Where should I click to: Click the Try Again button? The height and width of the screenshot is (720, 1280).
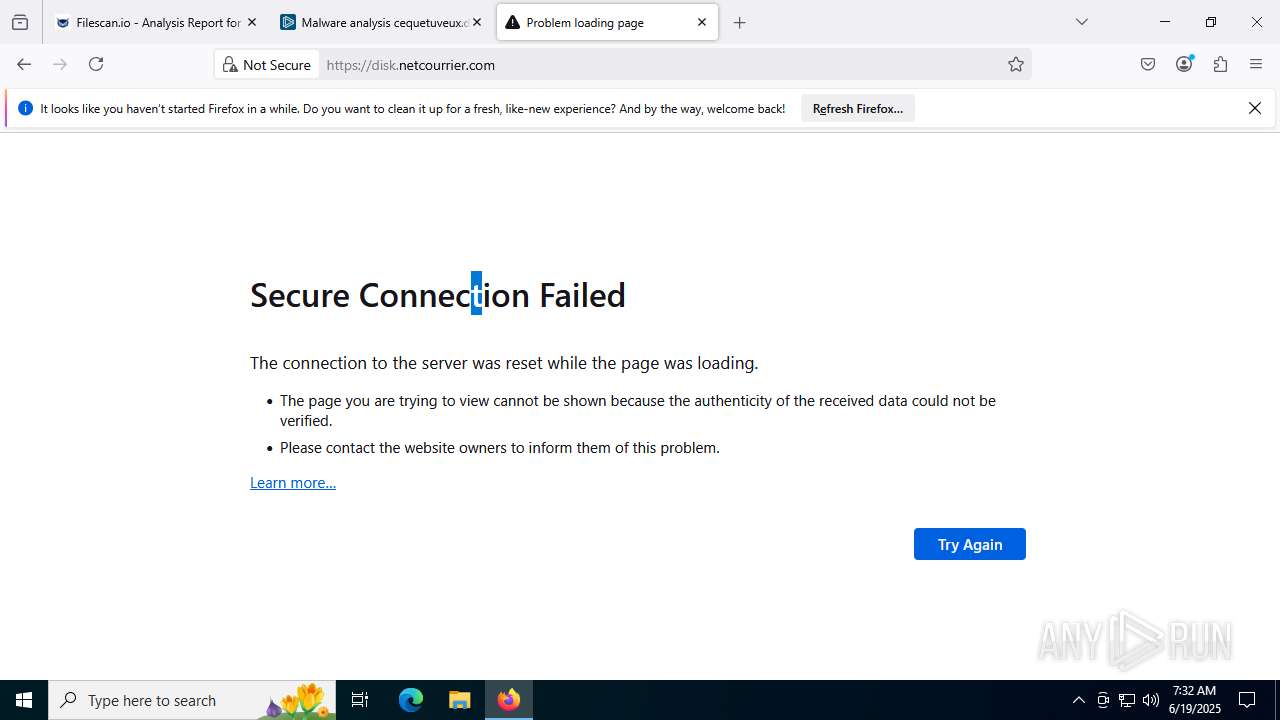[970, 544]
